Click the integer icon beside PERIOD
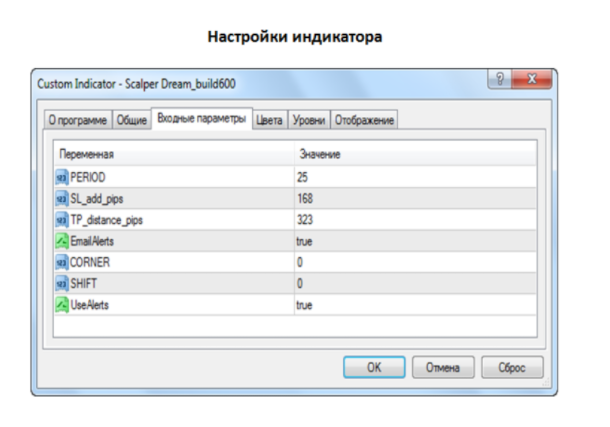This screenshot has width=610, height=427. 62,177
